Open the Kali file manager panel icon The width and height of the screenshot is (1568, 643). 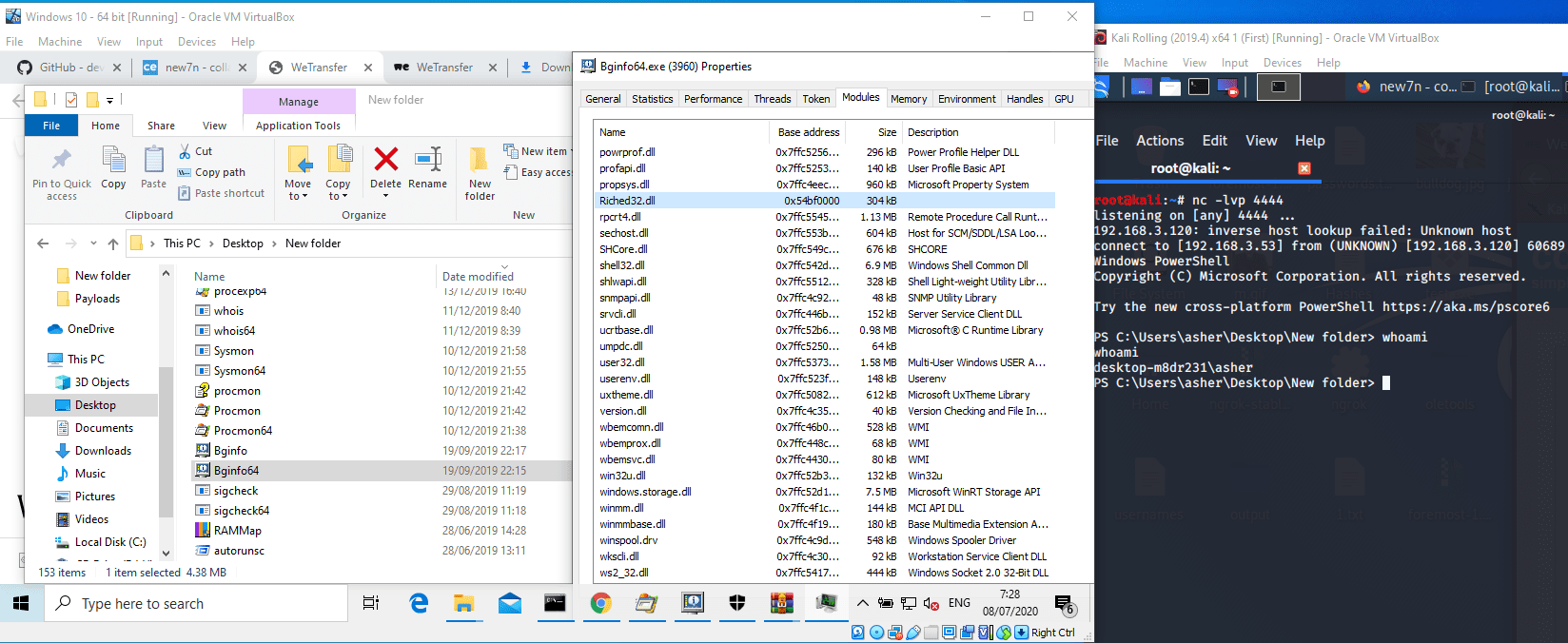pos(1169,87)
